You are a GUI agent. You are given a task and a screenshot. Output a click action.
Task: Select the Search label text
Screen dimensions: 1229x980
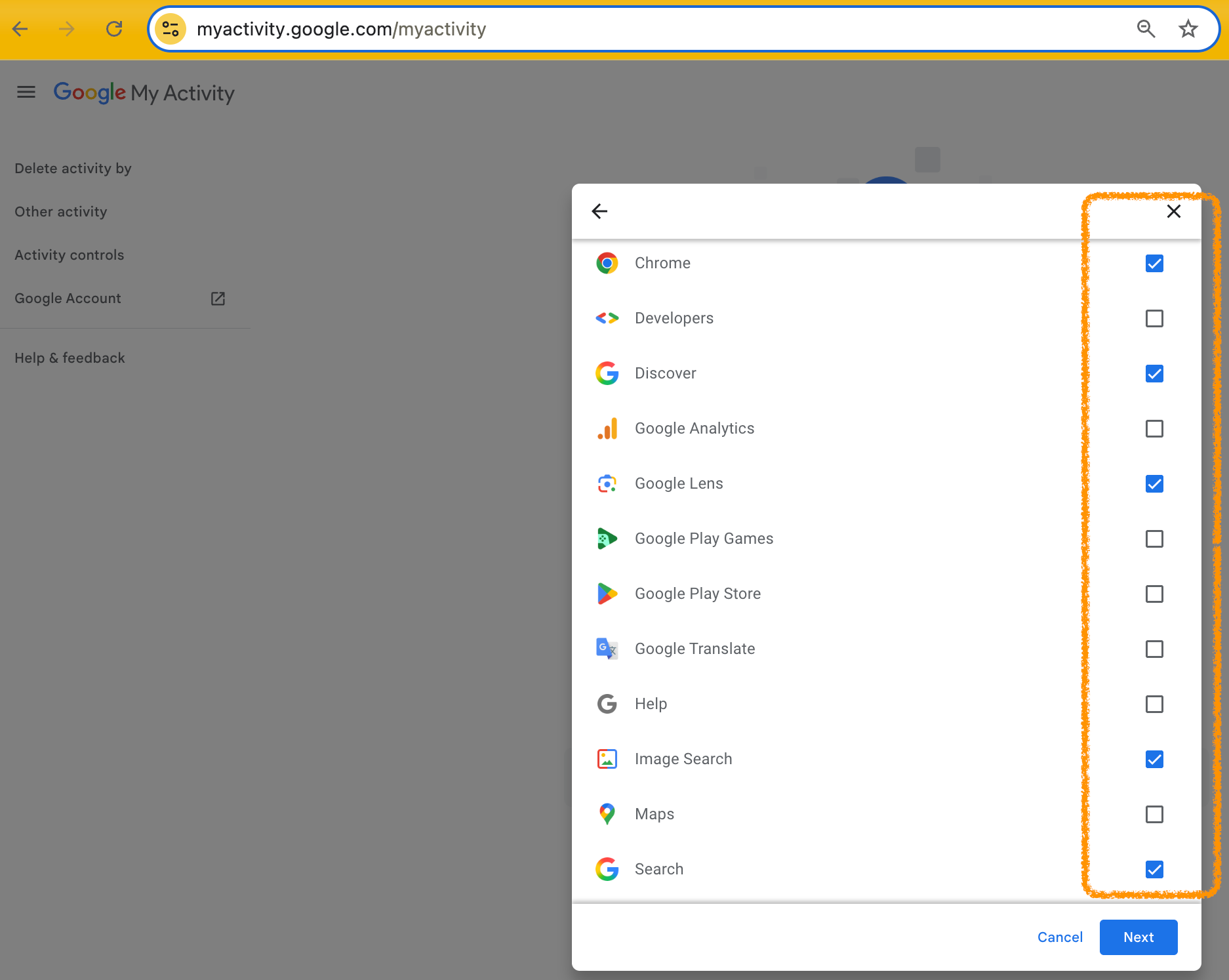659,869
